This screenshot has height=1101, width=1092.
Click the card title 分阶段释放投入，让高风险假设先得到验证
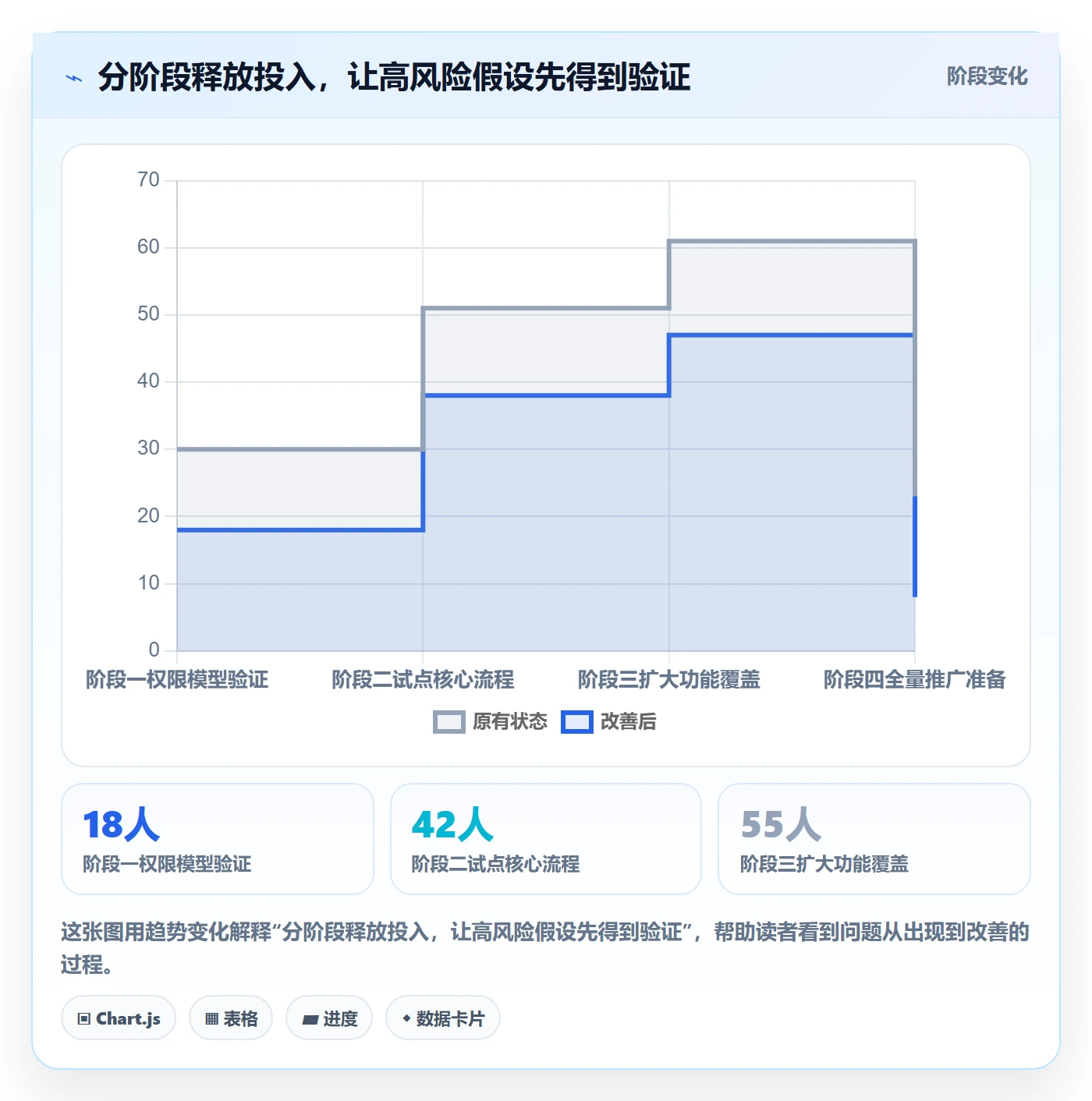(x=394, y=77)
